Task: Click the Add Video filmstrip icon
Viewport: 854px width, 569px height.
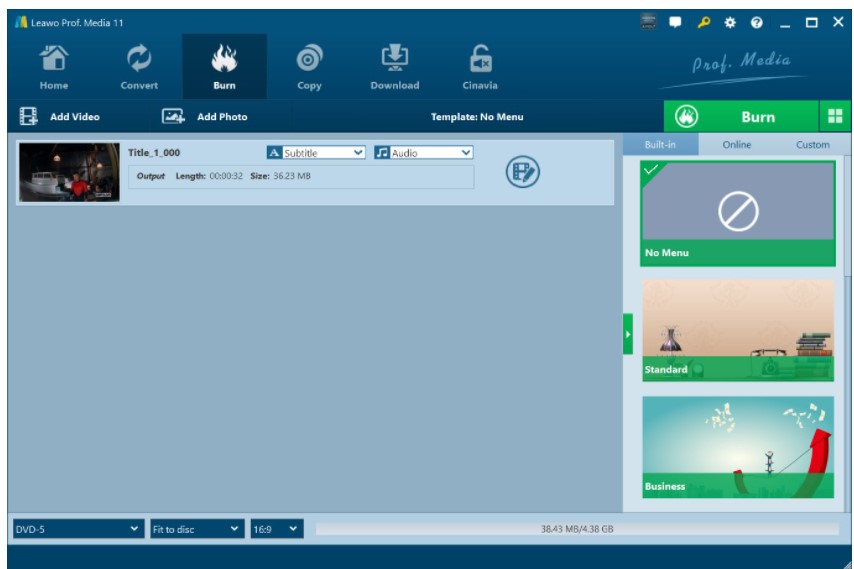Action: pyautogui.click(x=28, y=116)
